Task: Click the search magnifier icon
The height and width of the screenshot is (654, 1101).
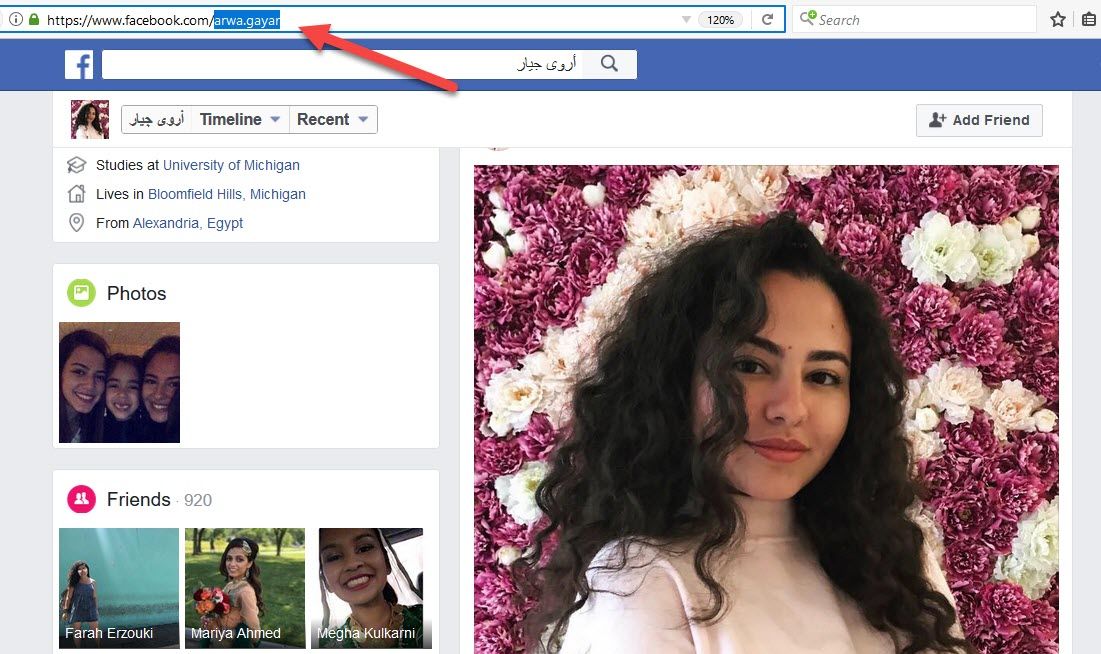Action: point(610,63)
